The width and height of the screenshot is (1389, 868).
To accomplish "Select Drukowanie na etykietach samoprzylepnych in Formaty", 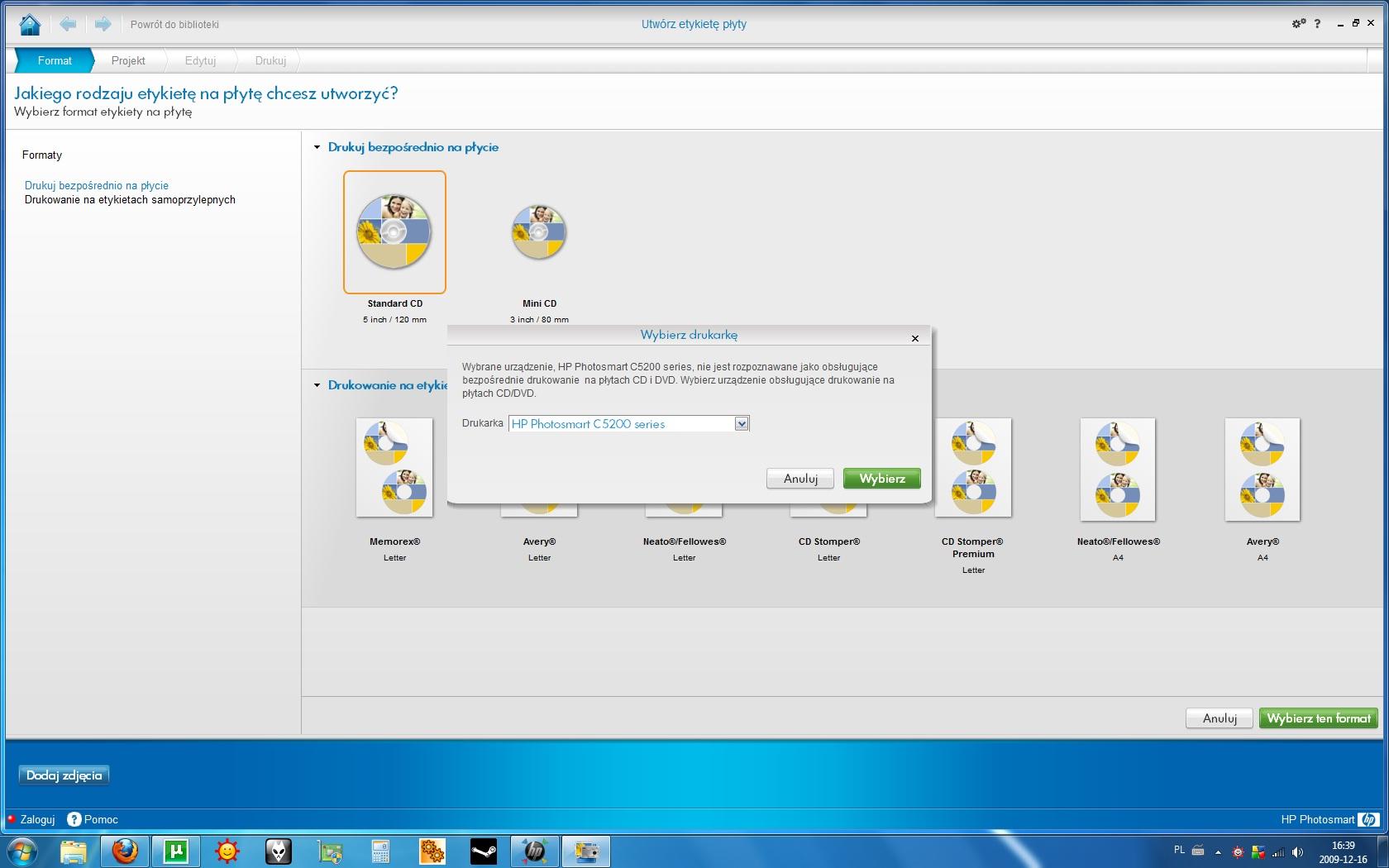I will (x=130, y=199).
